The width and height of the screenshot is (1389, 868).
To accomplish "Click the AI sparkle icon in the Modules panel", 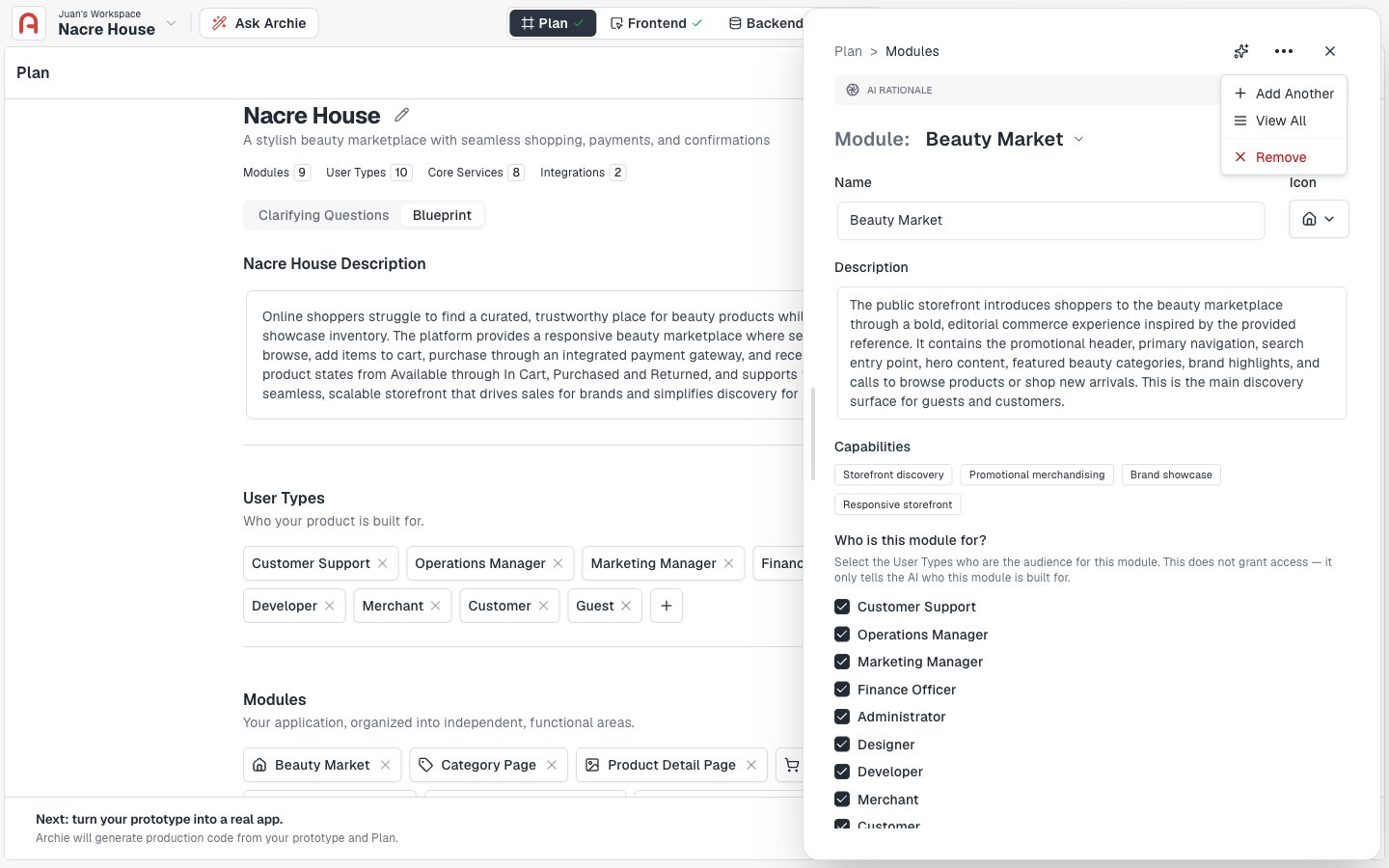I will pos(1241,51).
